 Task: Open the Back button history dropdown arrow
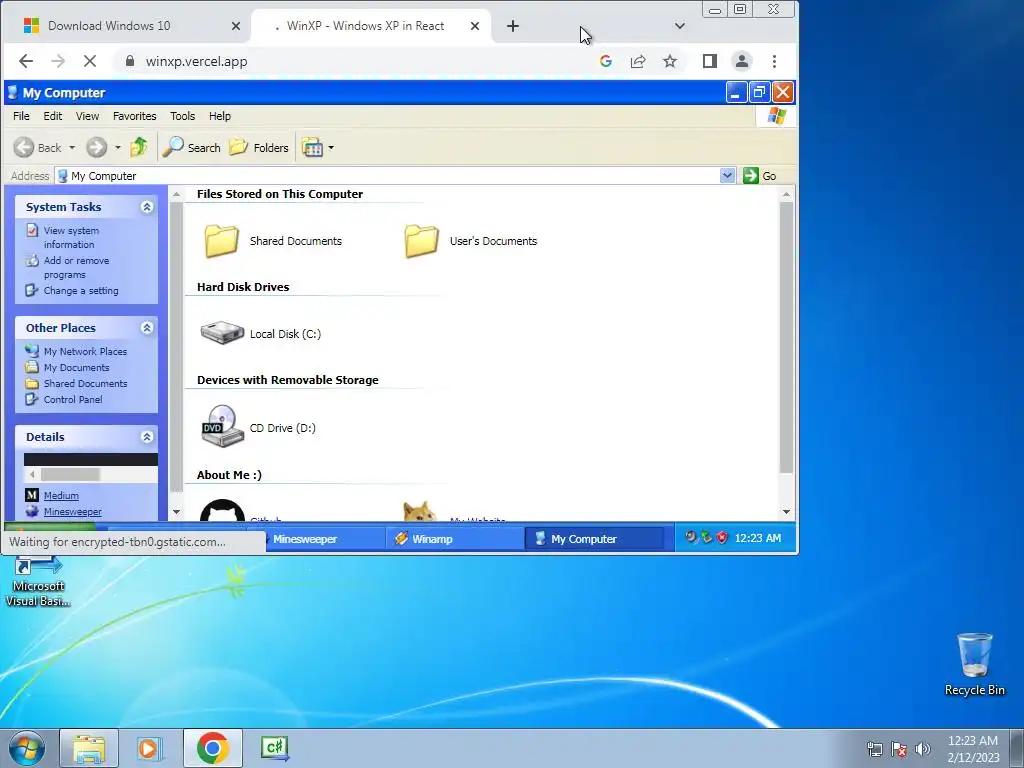(72, 148)
